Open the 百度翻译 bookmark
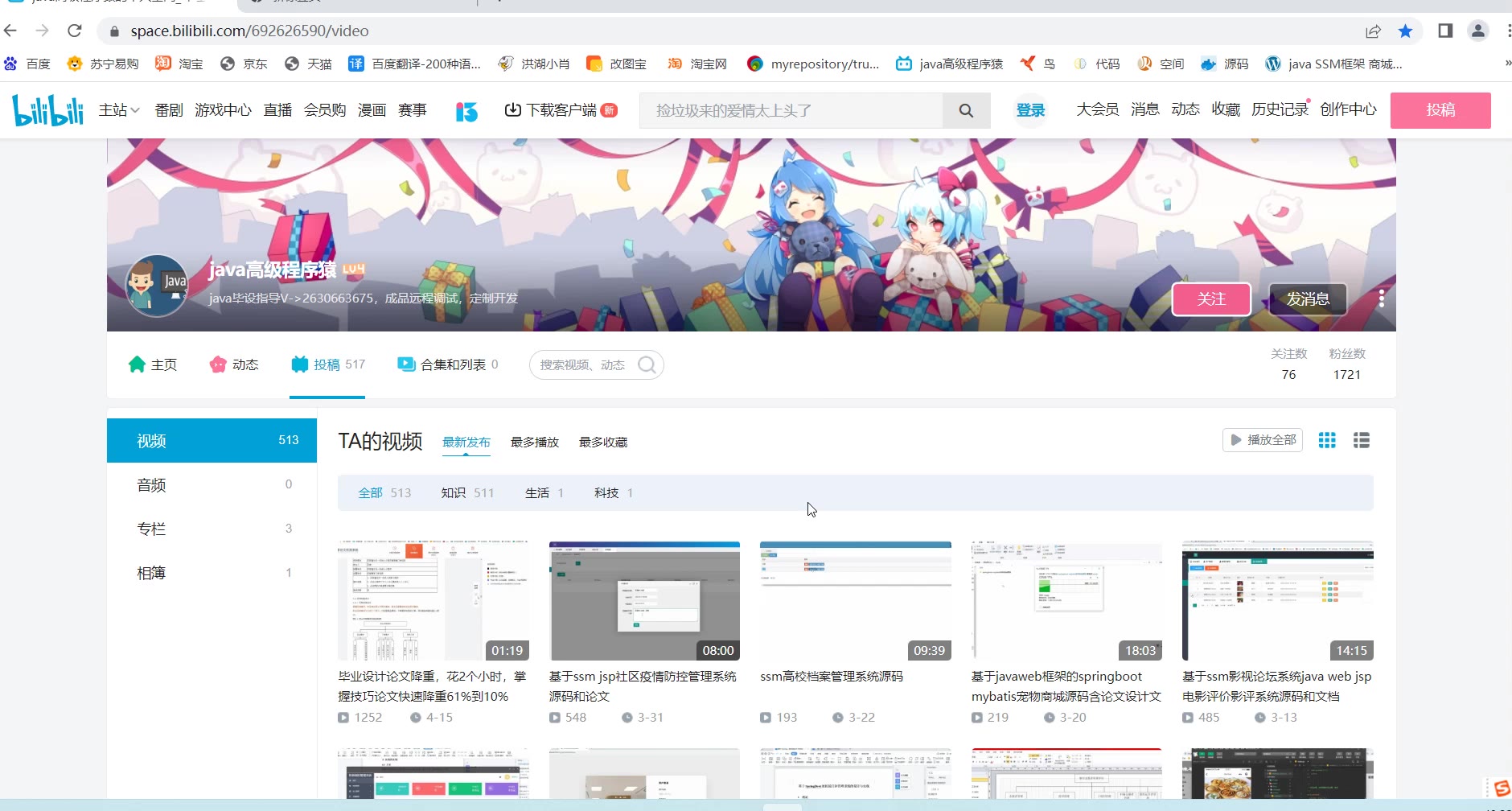 pos(414,64)
